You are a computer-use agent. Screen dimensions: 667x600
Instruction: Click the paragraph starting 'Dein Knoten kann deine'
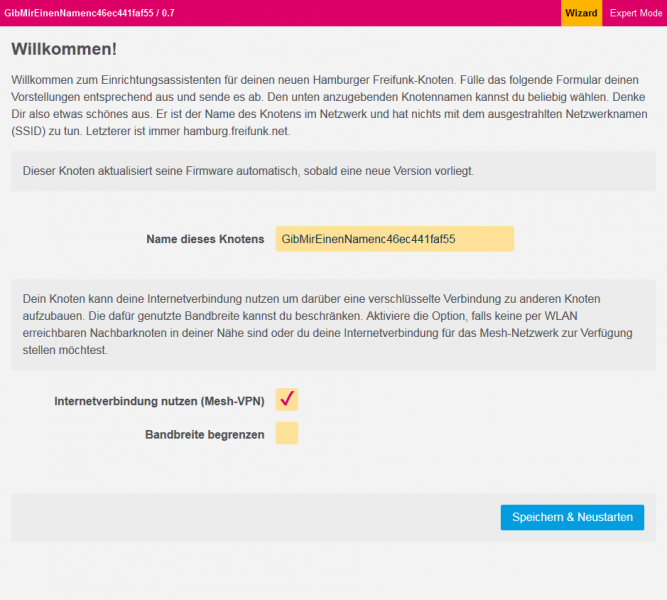pyautogui.click(x=328, y=325)
